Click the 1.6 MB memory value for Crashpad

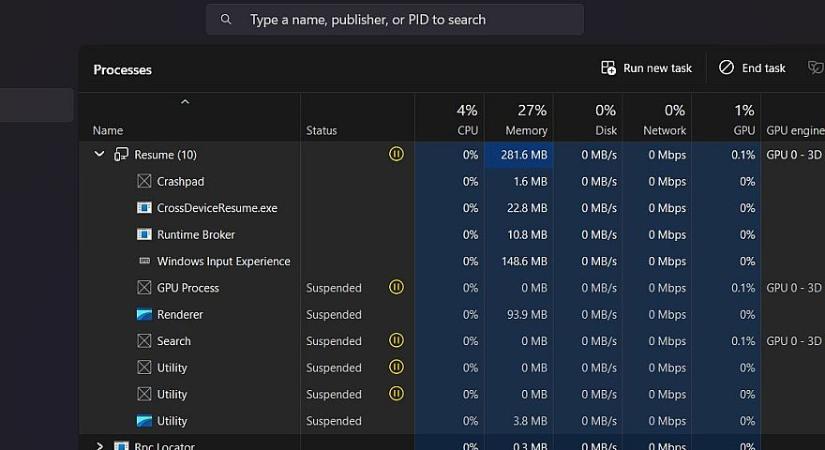point(530,181)
